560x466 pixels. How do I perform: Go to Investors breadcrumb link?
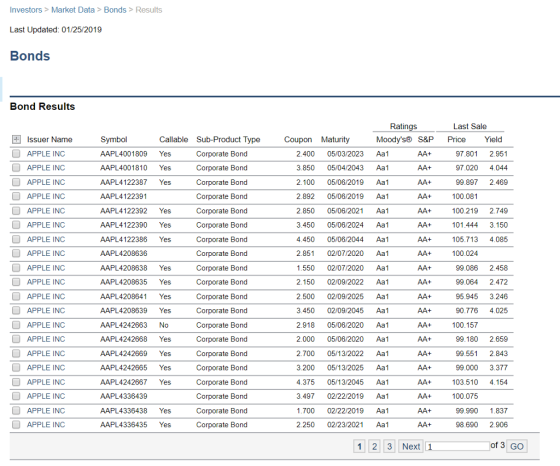tap(26, 10)
